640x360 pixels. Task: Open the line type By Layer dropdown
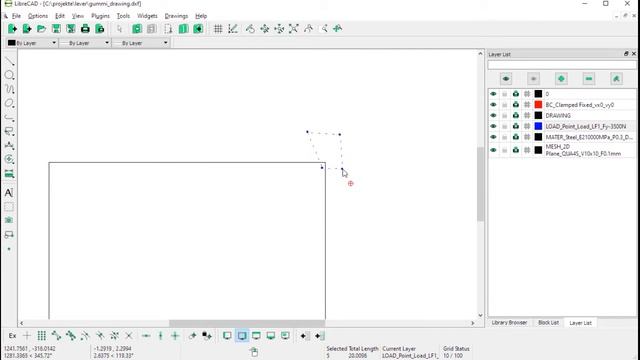point(141,42)
